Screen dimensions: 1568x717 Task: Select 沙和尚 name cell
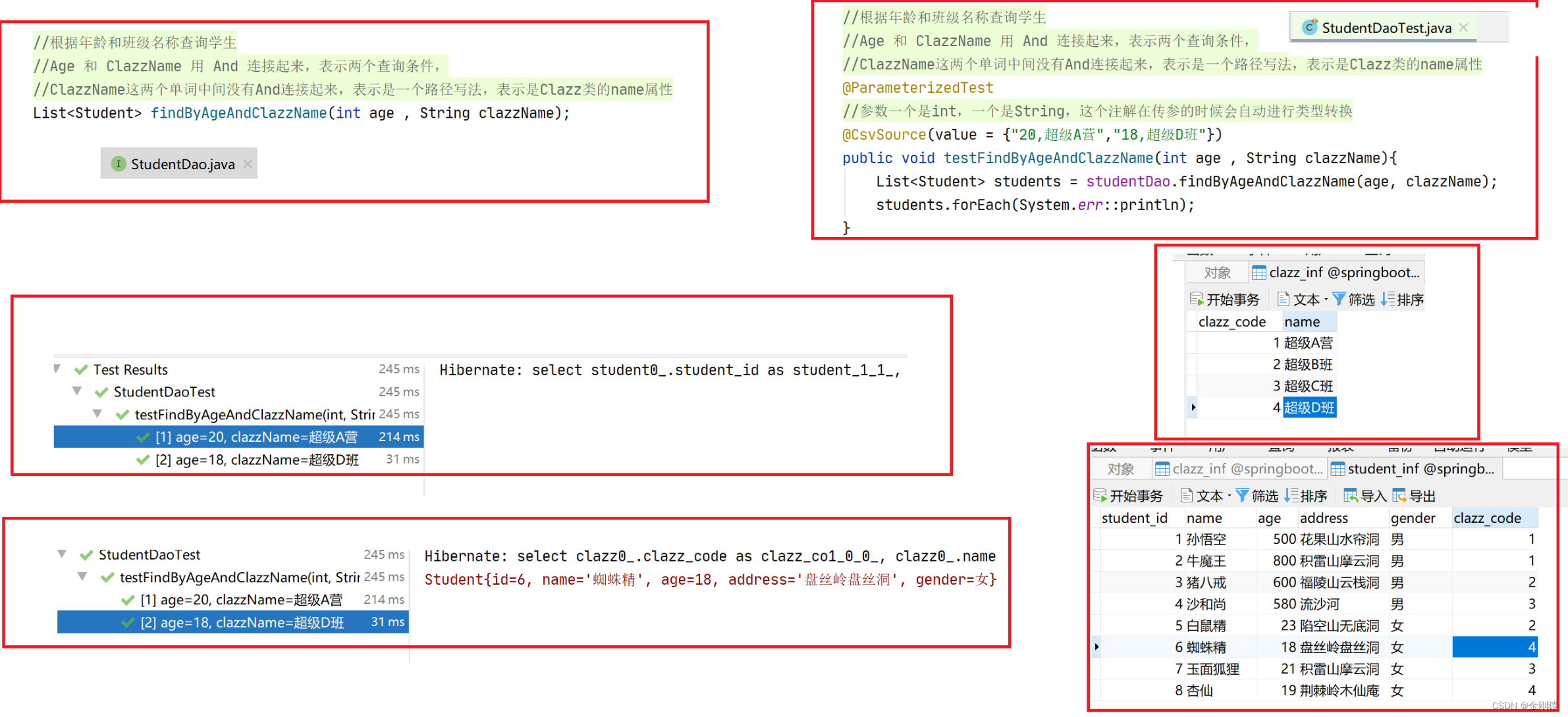coord(1220,604)
